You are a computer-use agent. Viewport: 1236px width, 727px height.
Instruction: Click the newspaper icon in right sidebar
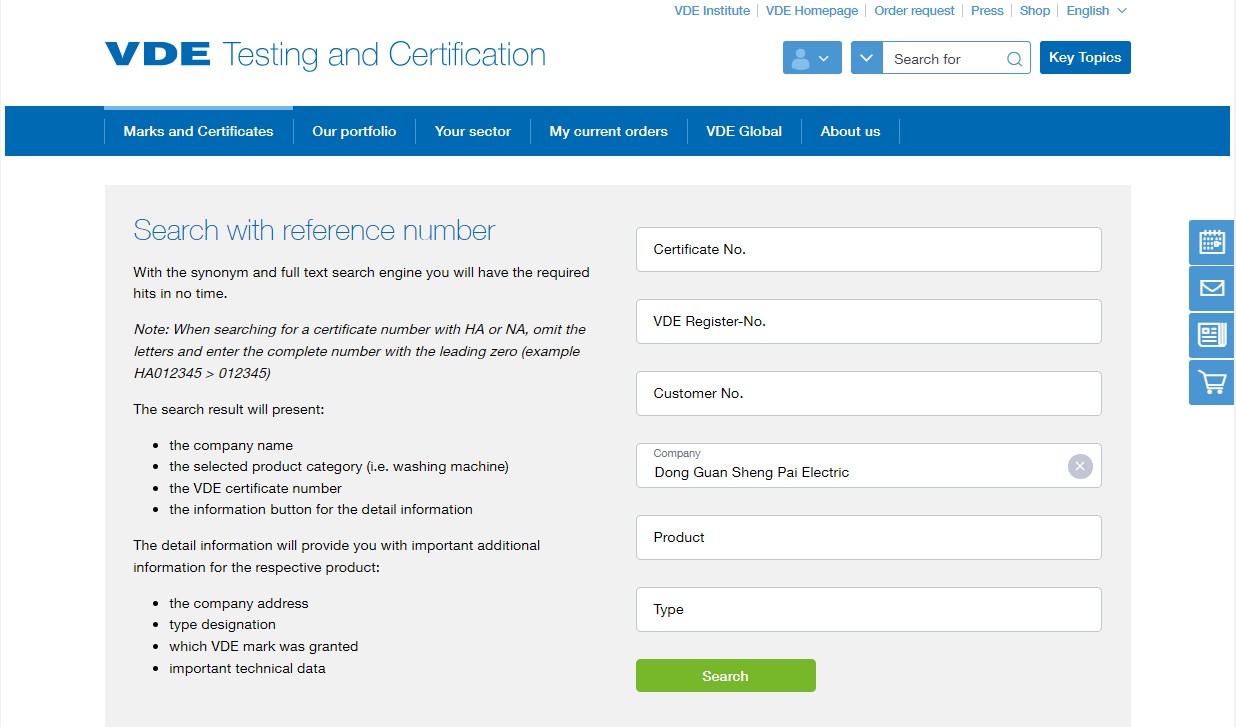tap(1211, 335)
